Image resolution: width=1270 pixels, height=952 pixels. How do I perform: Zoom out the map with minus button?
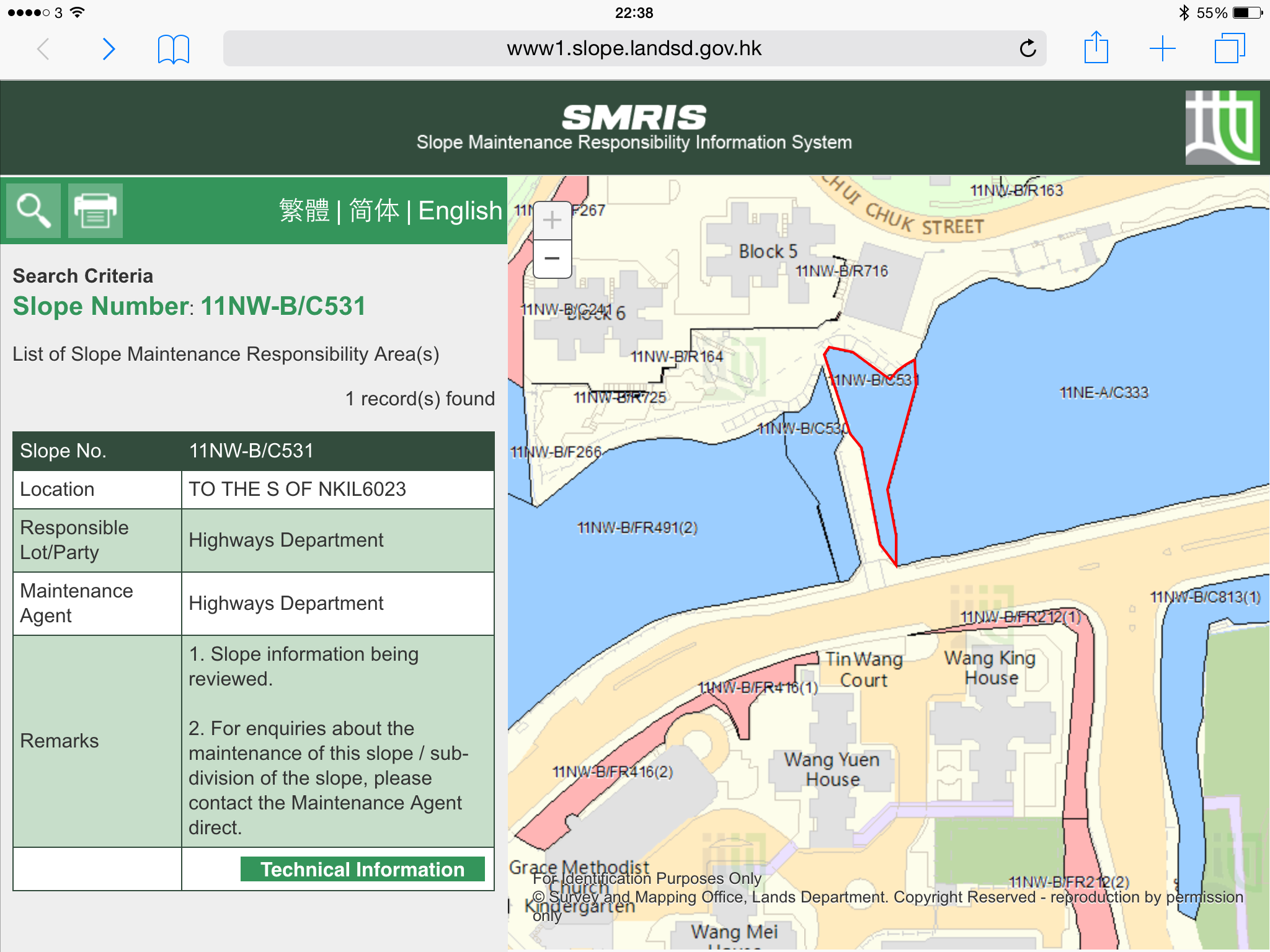point(552,258)
